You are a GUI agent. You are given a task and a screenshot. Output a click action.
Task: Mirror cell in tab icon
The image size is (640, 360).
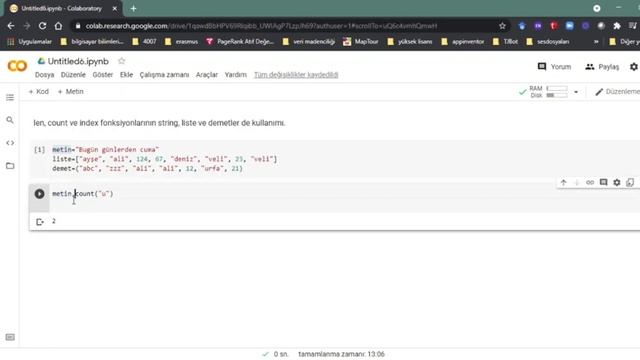point(630,182)
